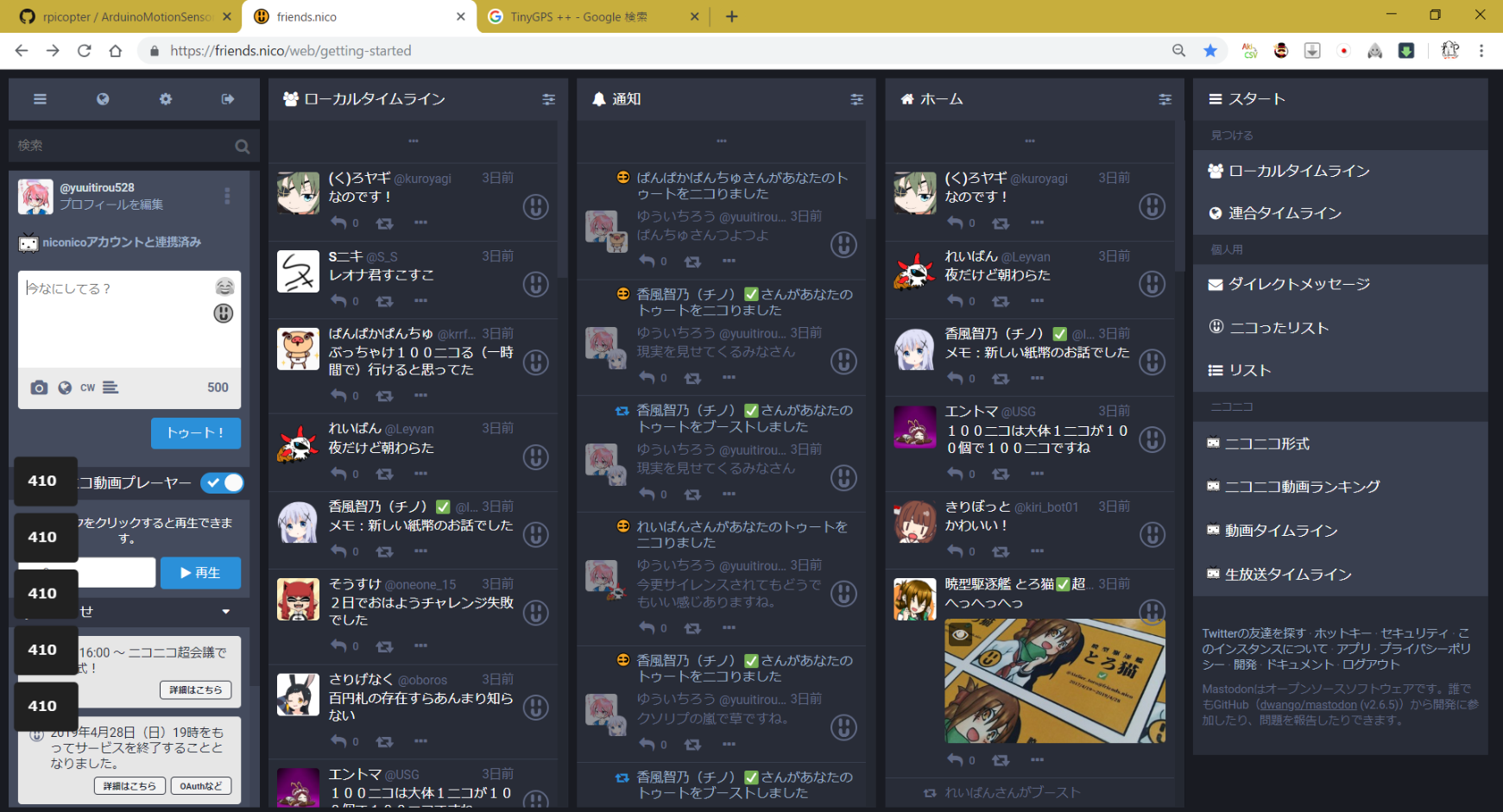This screenshot has width=1503, height=812.
Task: Reply to S二キ's toot
Action: [338, 301]
